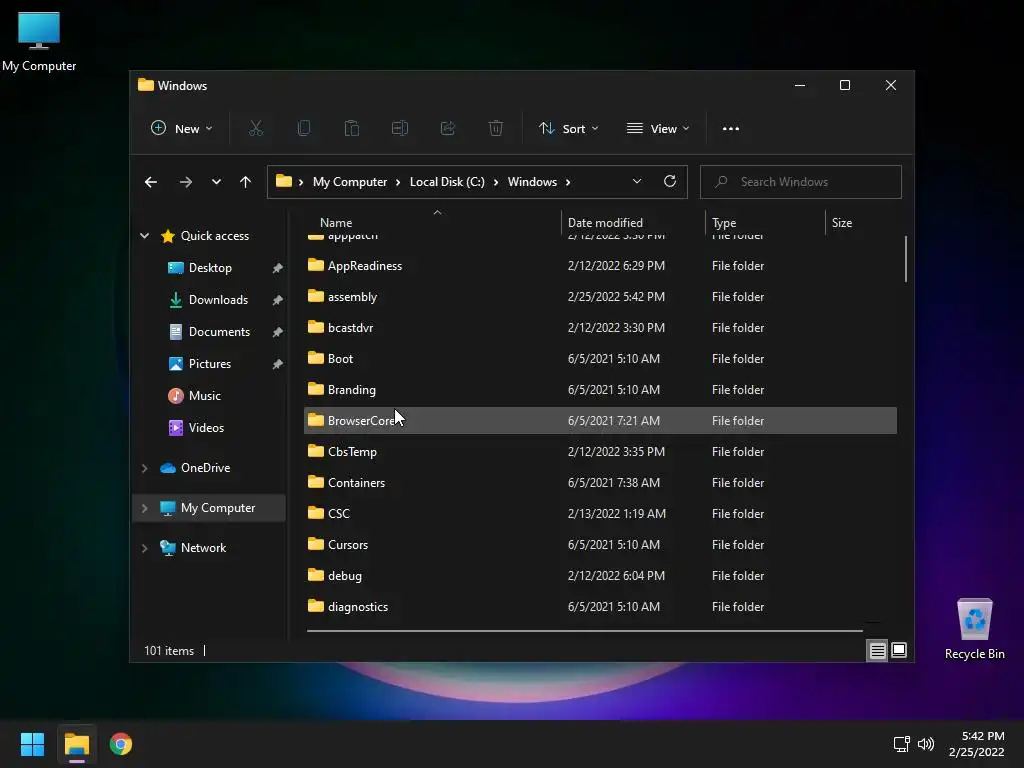
Task: Select Videos in the sidebar
Action: click(x=206, y=428)
